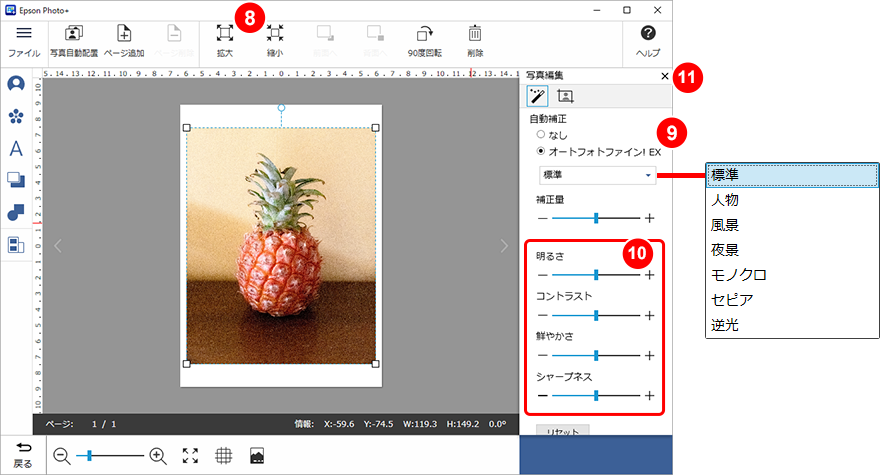Select the text tool in left sidebar
The image size is (880, 475).
coord(16,149)
